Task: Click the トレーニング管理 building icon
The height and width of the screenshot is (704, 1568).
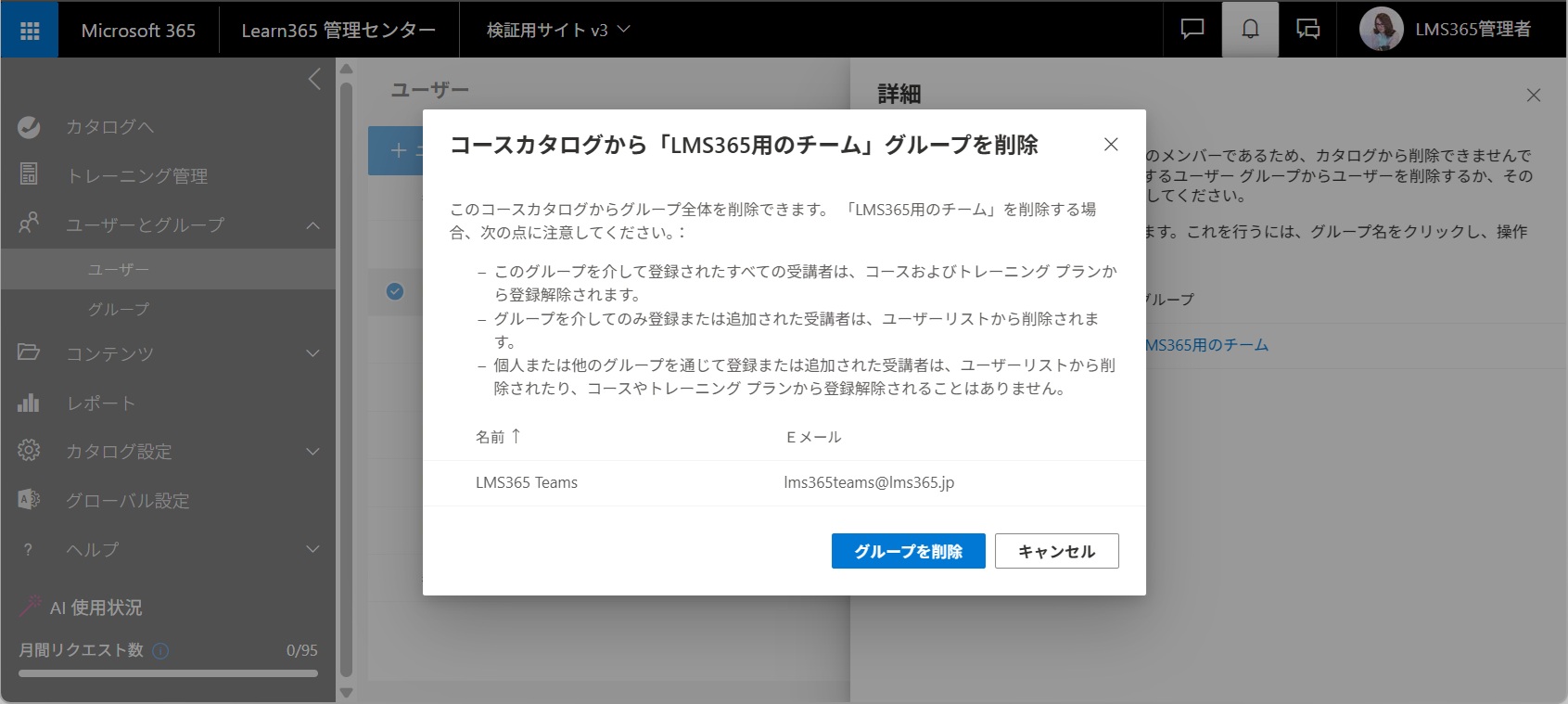Action: coord(29,174)
